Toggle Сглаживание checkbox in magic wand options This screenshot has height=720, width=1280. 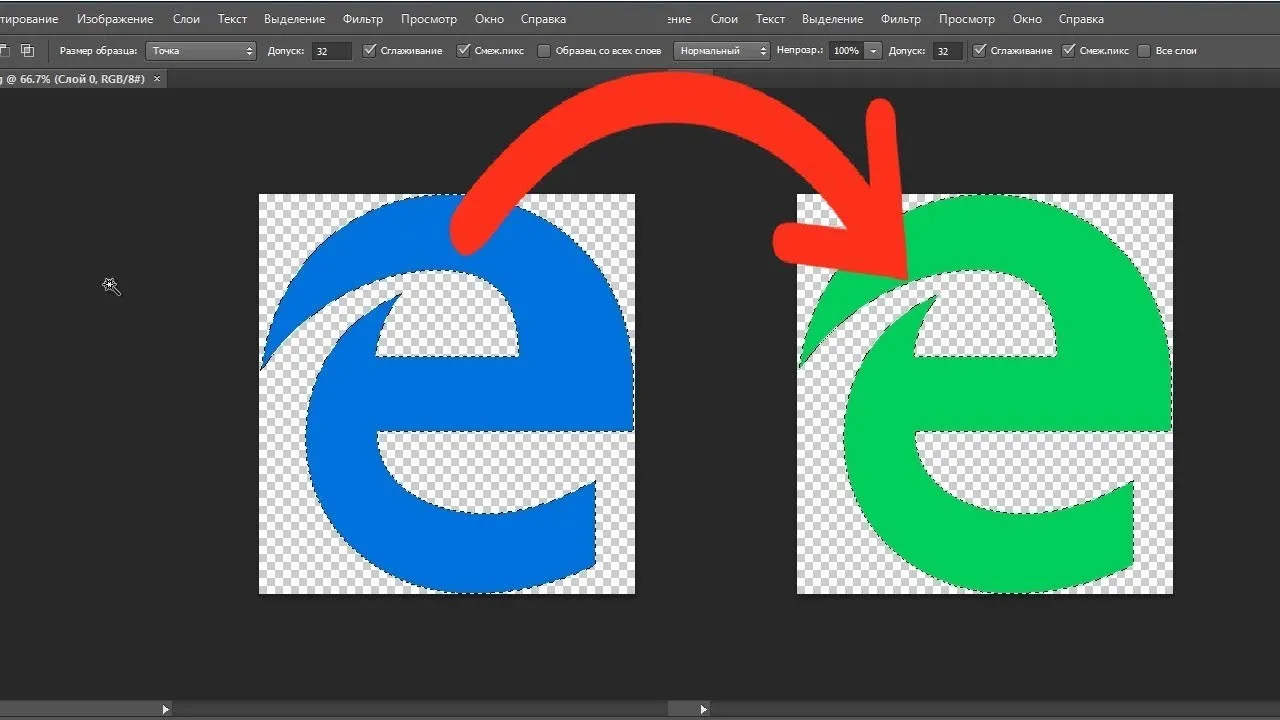coord(370,50)
